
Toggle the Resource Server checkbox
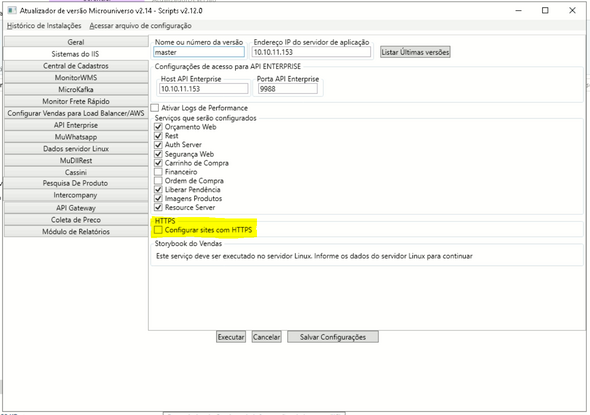pos(158,207)
